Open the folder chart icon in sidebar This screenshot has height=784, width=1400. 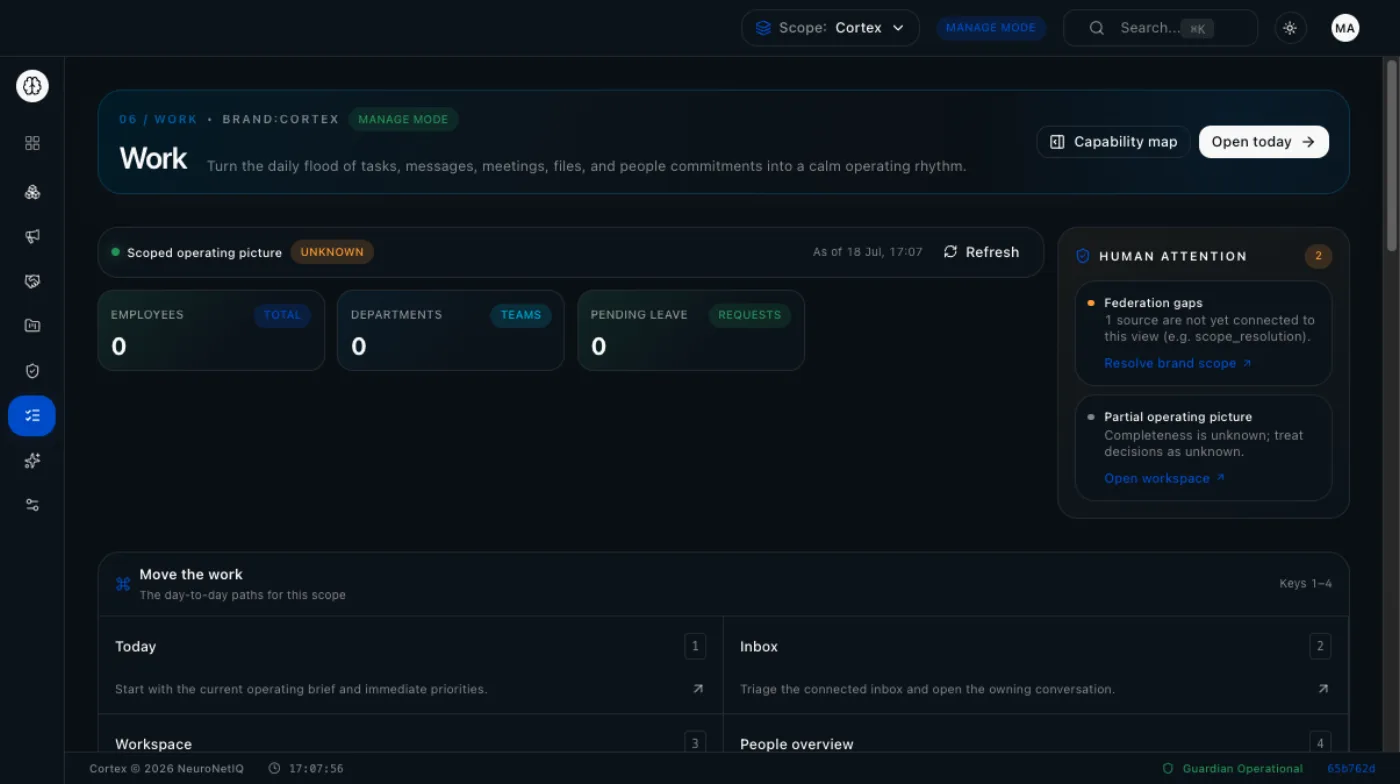click(32, 325)
